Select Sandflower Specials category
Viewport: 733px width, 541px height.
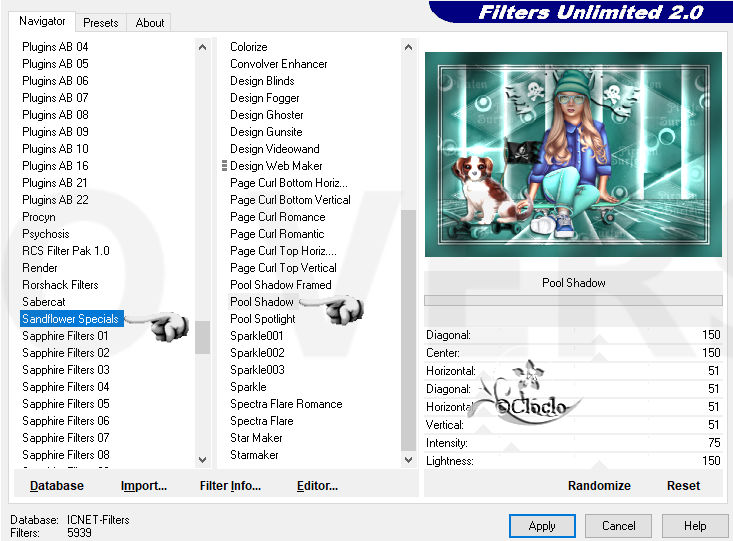click(72, 319)
